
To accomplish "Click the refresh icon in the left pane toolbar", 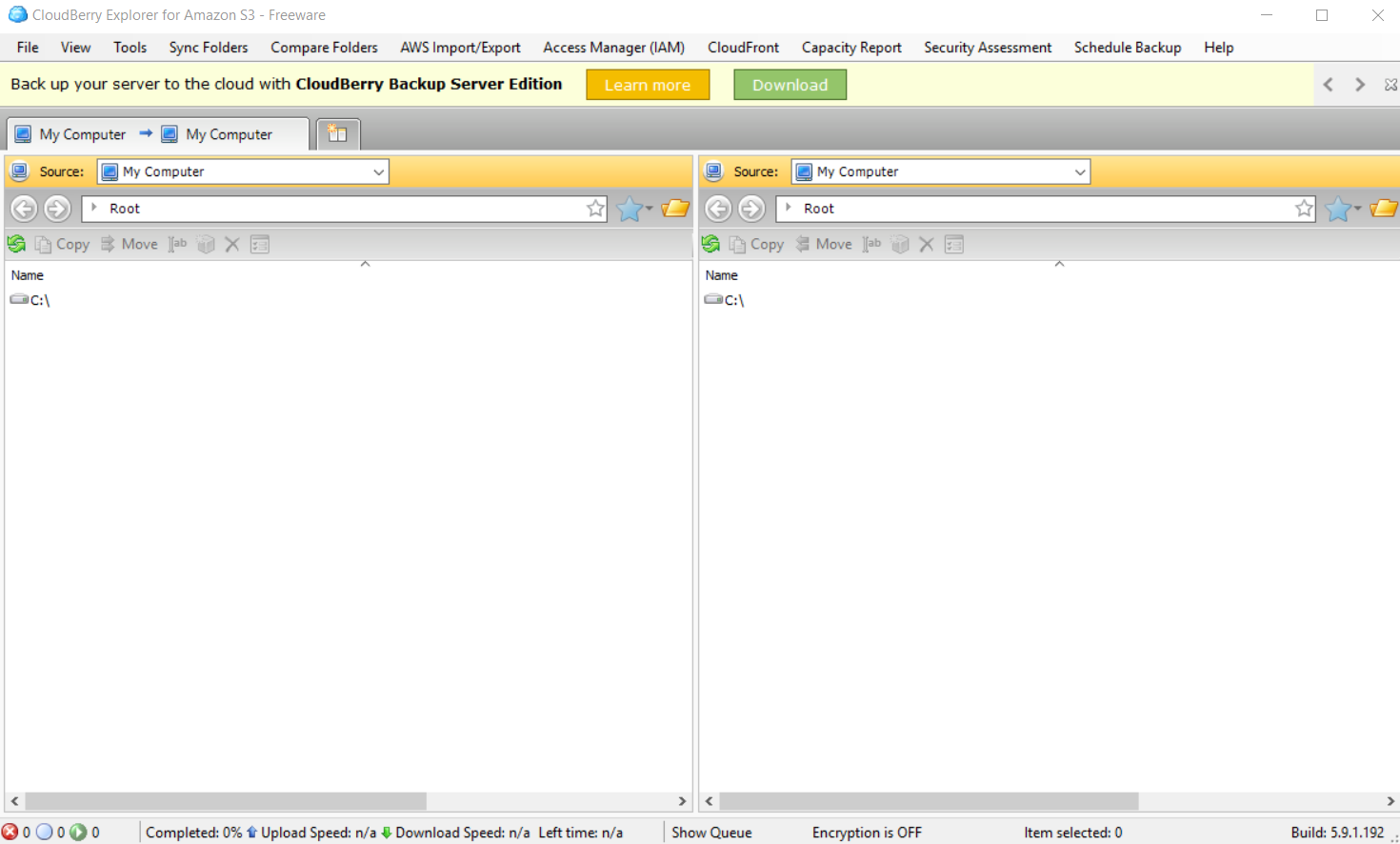I will coord(16,244).
